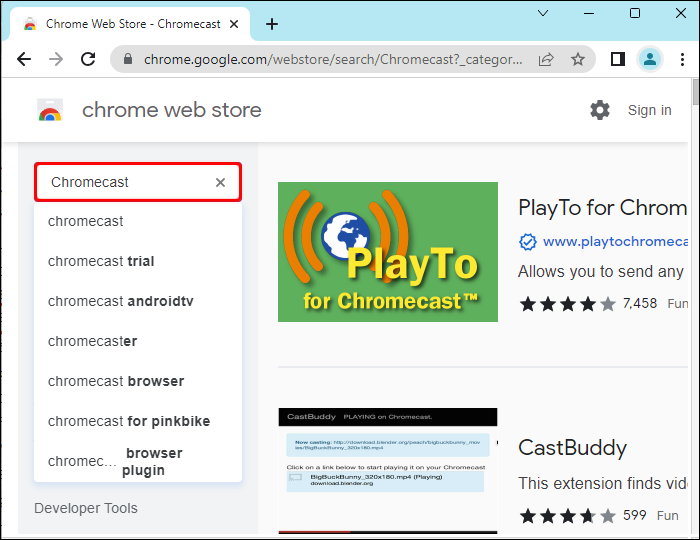Image resolution: width=700 pixels, height=540 pixels.
Task: Pick the 'chromecast browser' suggestion
Action: pyautogui.click(x=116, y=381)
